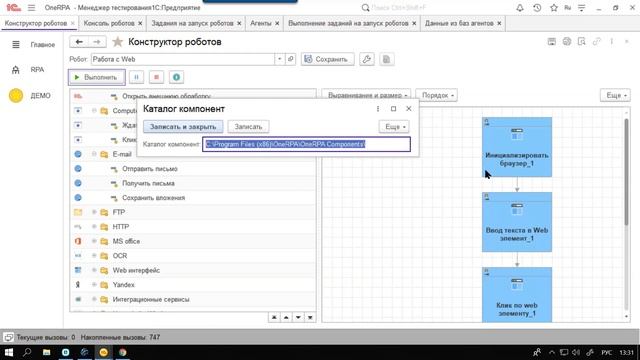Click the open-link icon next to Робот field
Image resolution: width=640 pixels, height=360 pixels.
290,59
